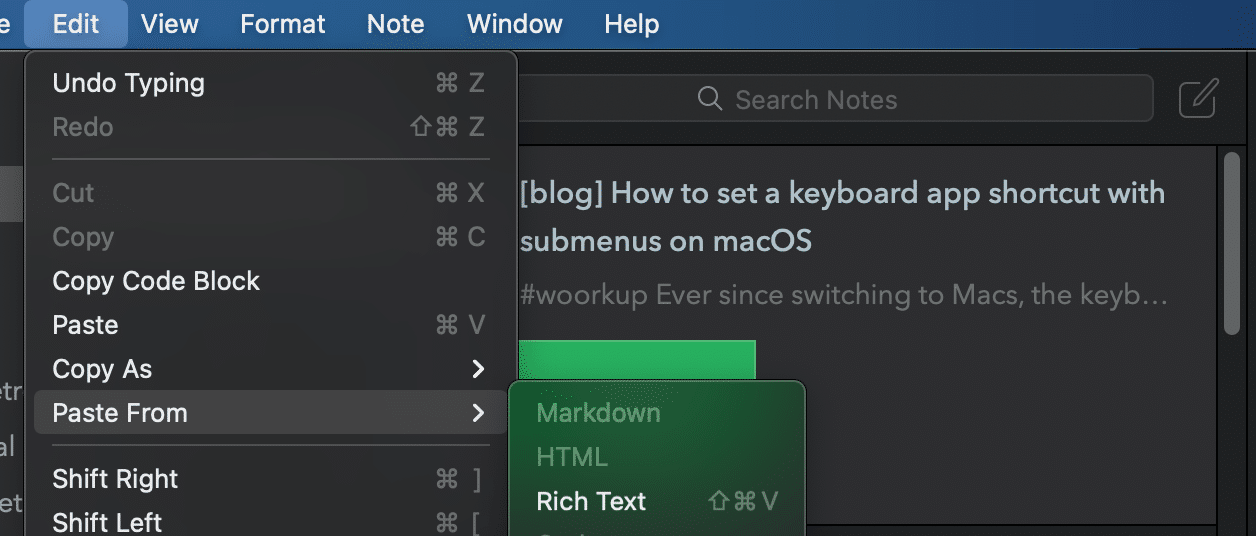Image resolution: width=1256 pixels, height=536 pixels.
Task: Expand the Paste From submenu arrow
Action: pyautogui.click(x=478, y=413)
